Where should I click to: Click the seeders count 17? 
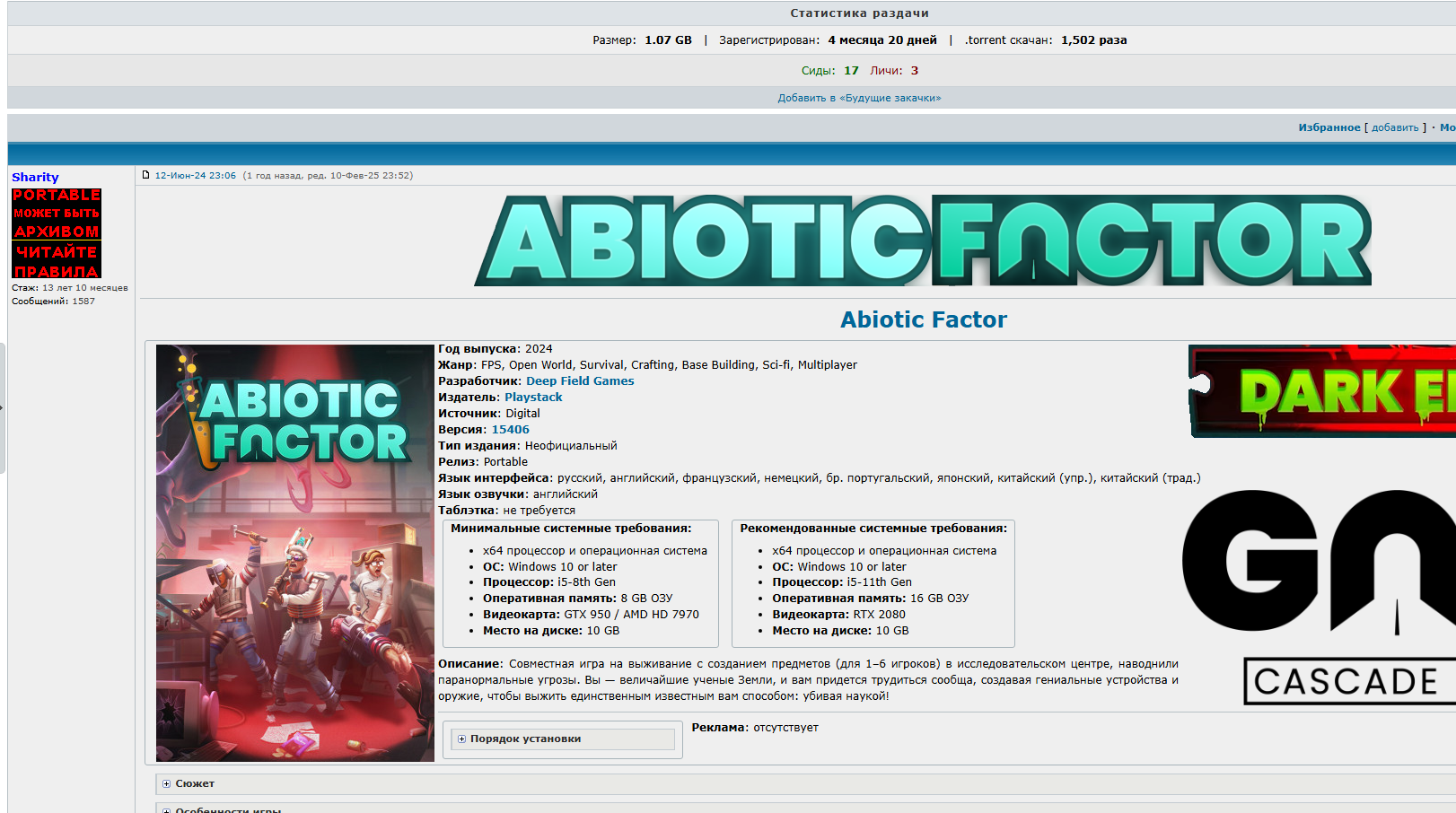click(851, 71)
